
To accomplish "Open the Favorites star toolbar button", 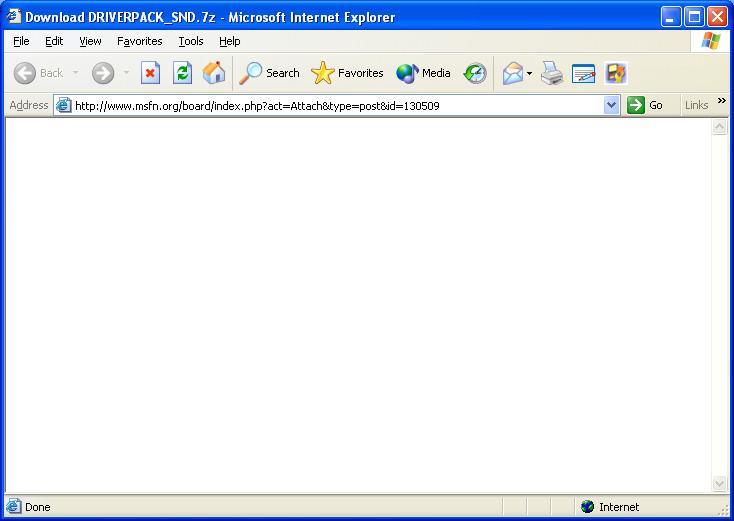I will (x=347, y=73).
